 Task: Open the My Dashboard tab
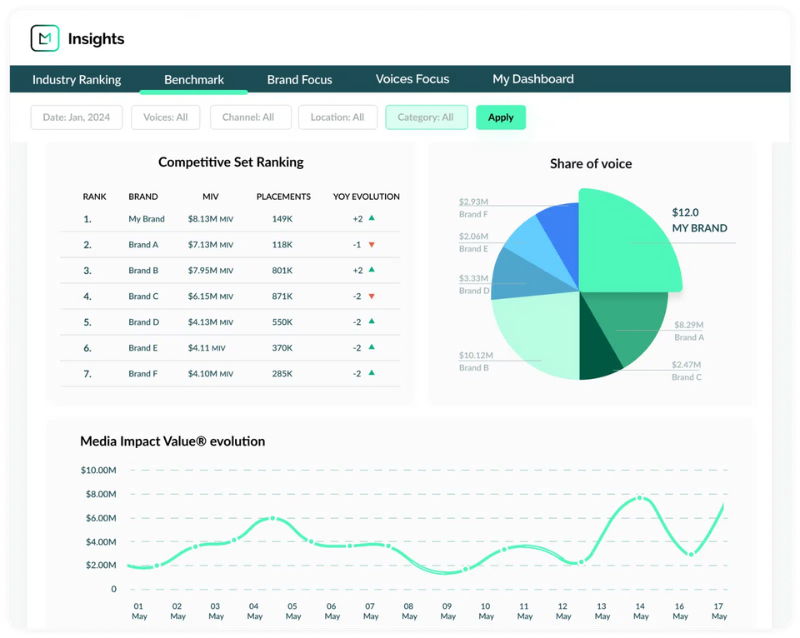point(533,79)
